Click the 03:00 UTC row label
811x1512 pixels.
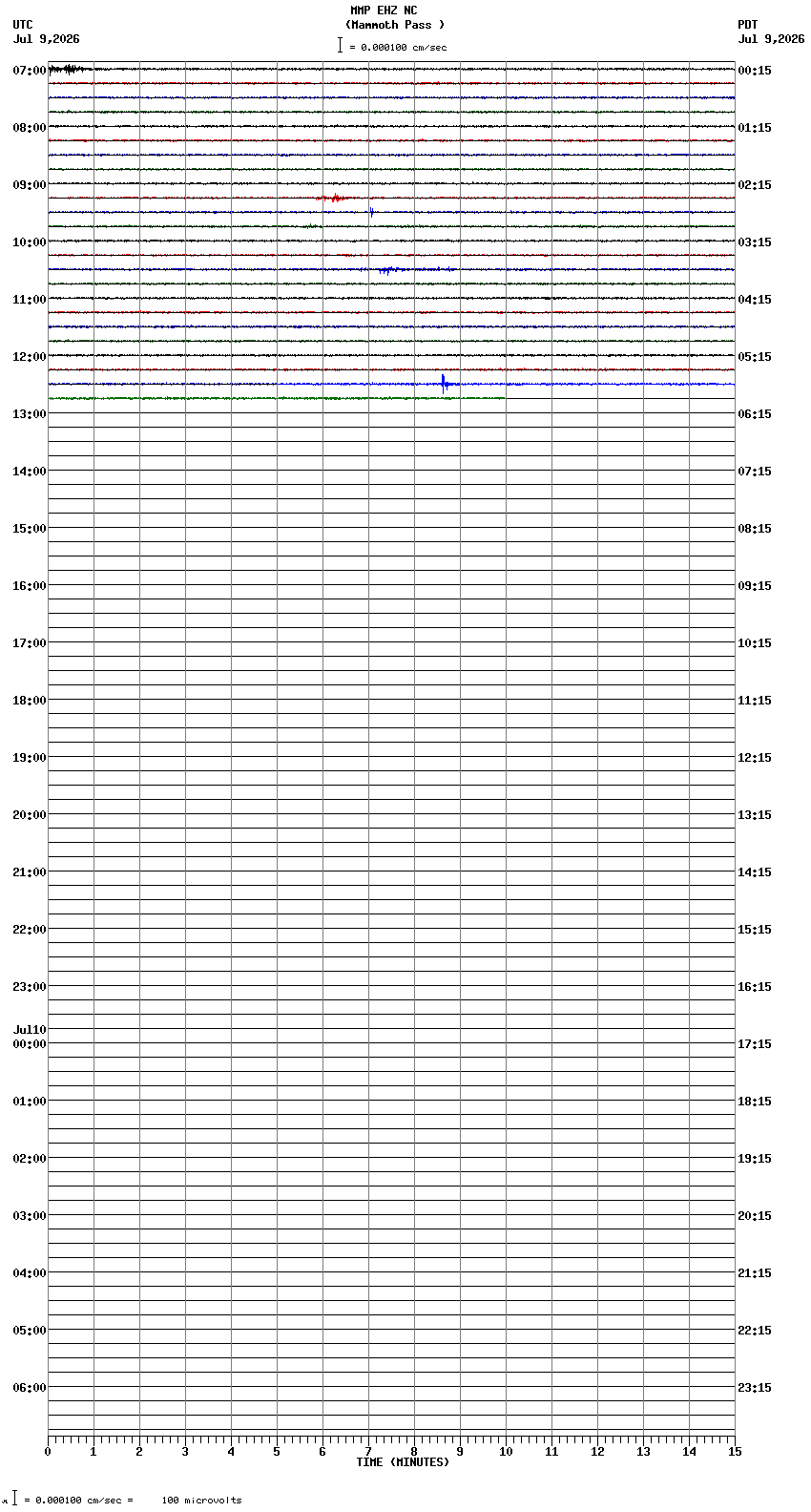pyautogui.click(x=30, y=1216)
